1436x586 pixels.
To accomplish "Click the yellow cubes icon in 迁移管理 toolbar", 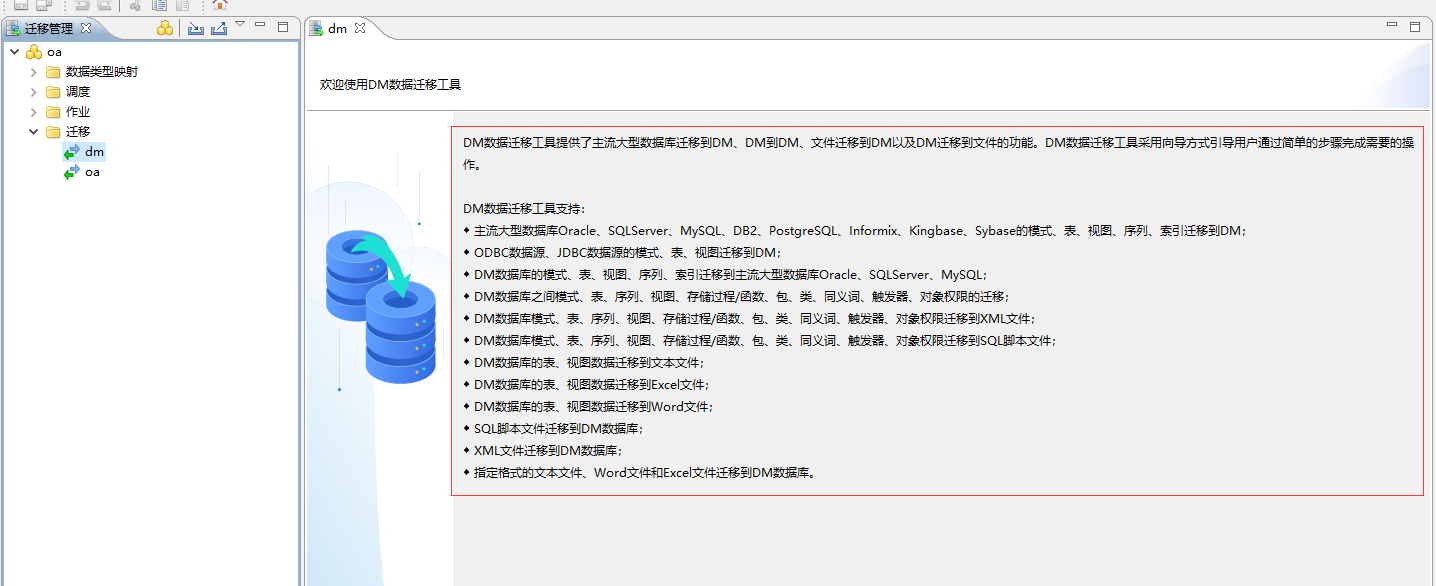I will coord(166,28).
